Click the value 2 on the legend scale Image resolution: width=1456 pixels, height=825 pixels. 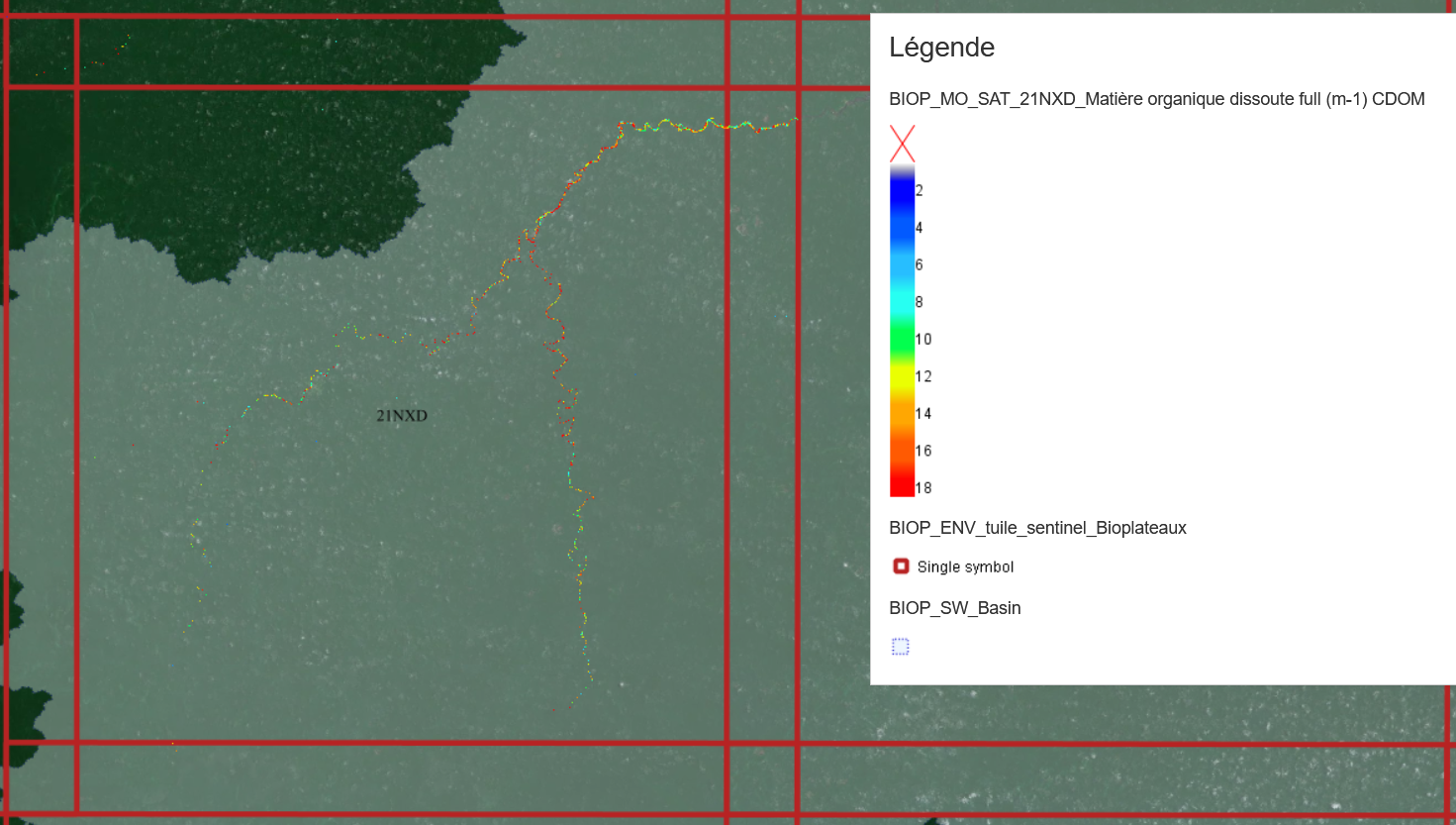(920, 191)
